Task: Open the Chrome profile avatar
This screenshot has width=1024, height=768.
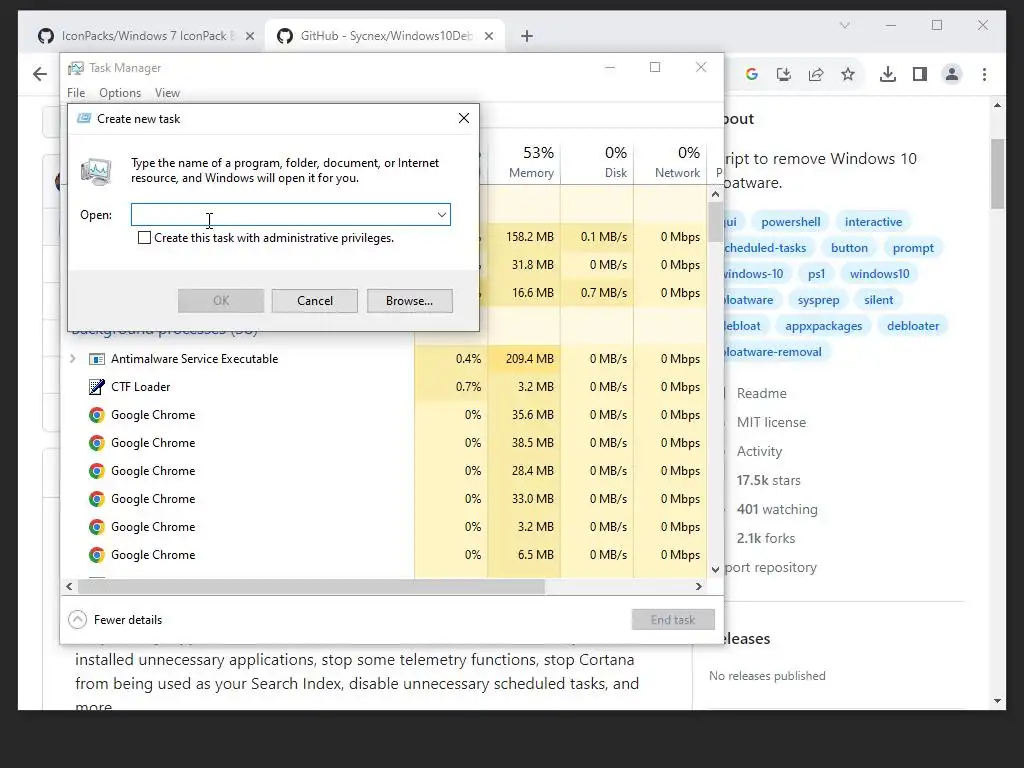Action: tap(952, 74)
